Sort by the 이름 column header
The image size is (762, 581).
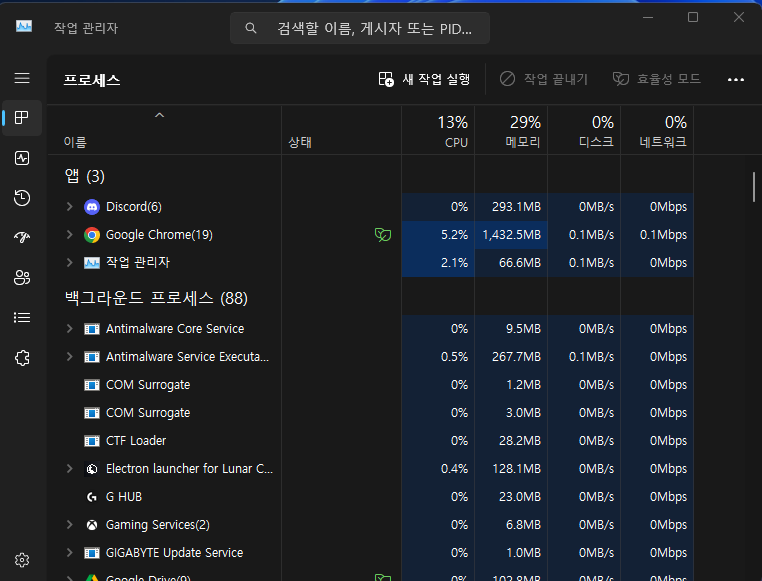pos(164,130)
